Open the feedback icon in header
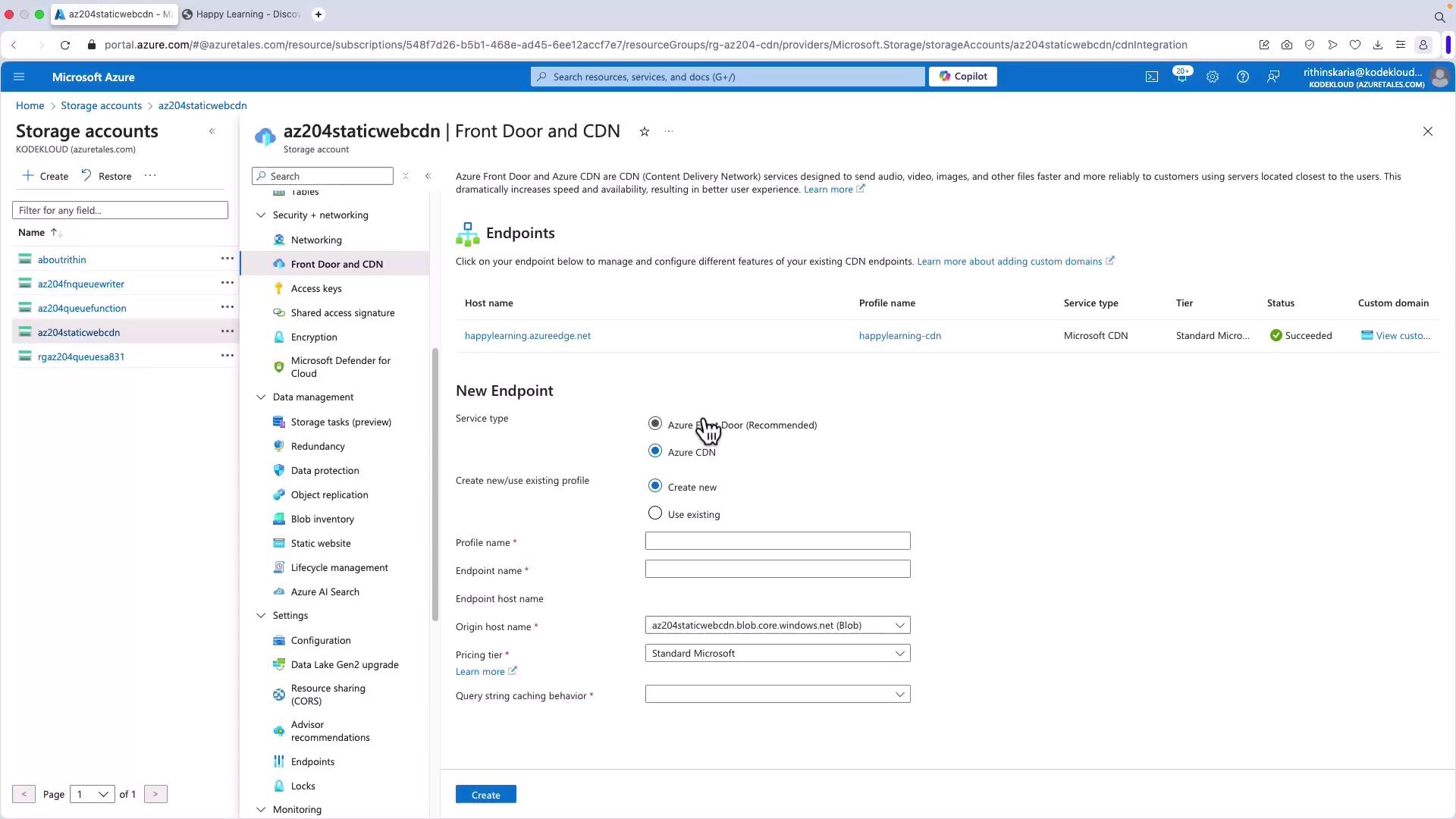This screenshot has width=1456, height=819. coord(1273,77)
